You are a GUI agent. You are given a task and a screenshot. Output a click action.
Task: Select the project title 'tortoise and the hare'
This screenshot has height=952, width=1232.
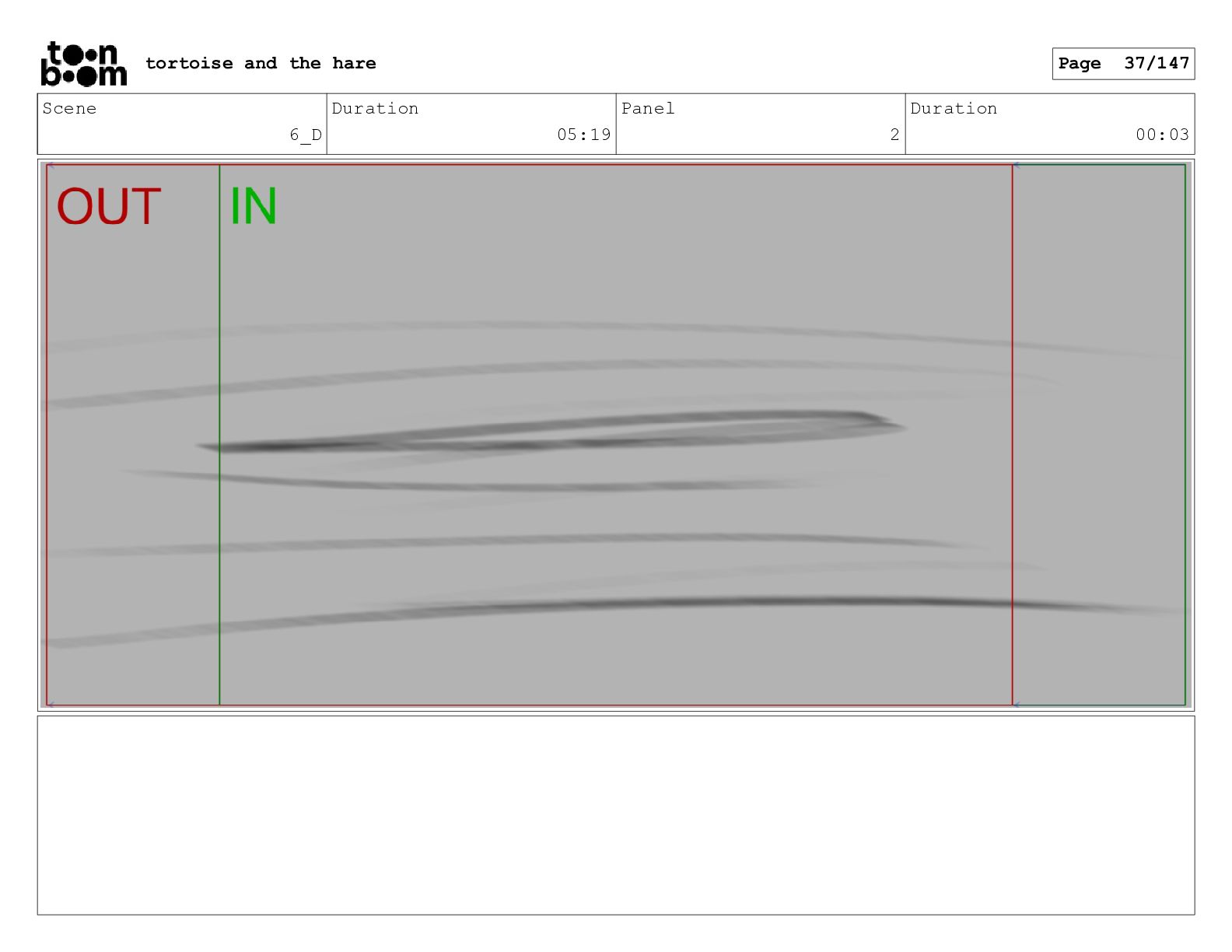261,64
